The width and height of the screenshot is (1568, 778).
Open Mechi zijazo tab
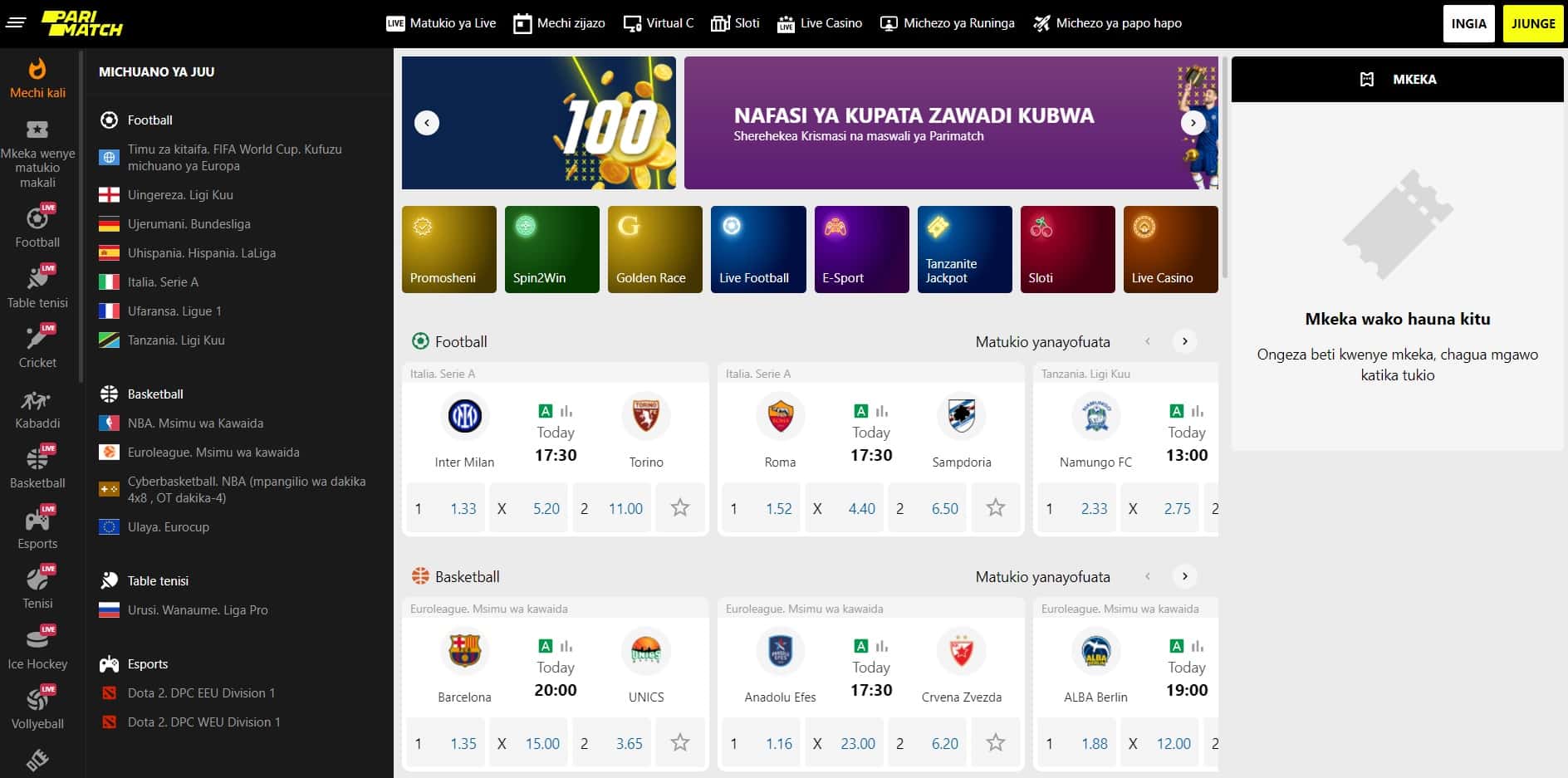coord(559,23)
